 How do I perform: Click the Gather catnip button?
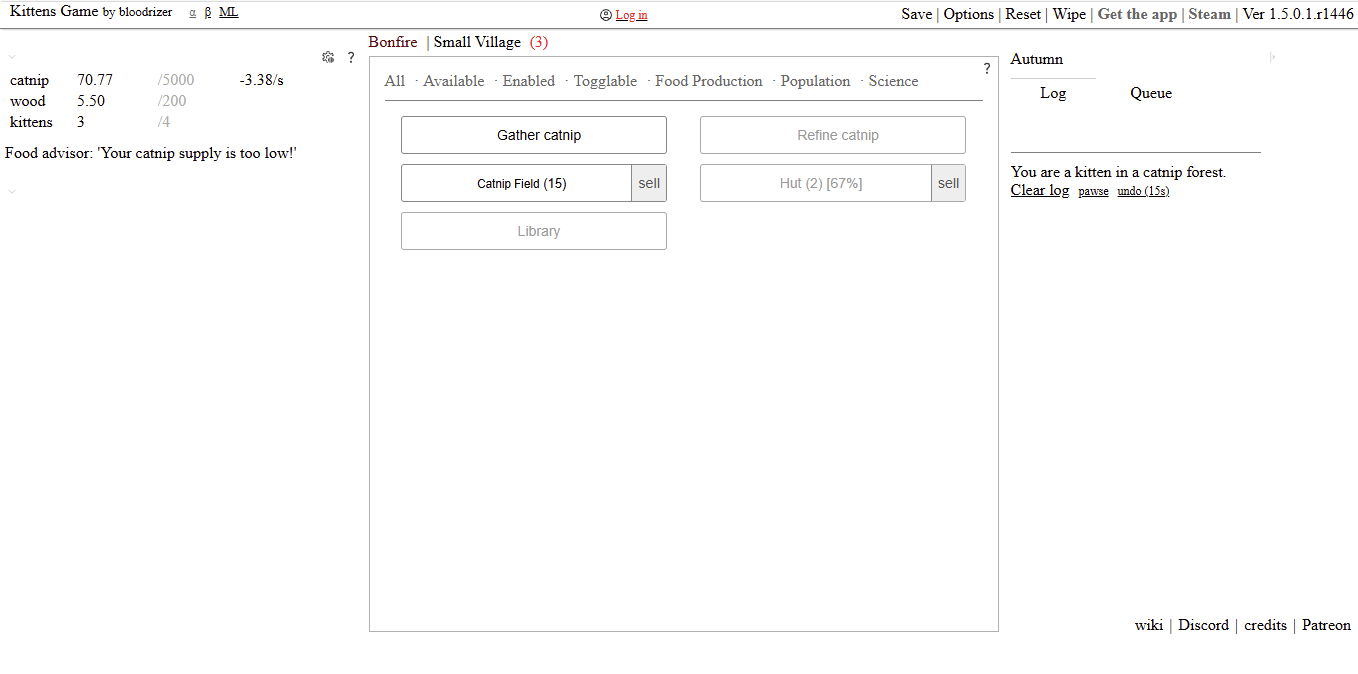534,135
